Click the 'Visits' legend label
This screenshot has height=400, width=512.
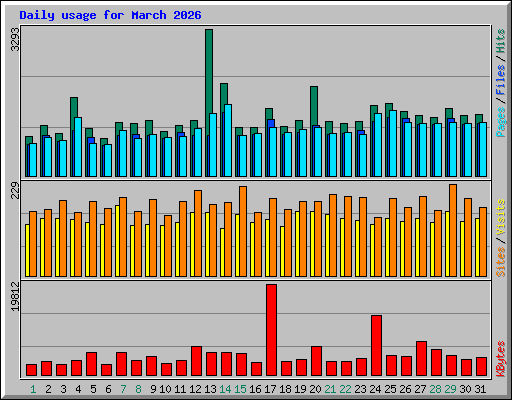point(501,218)
